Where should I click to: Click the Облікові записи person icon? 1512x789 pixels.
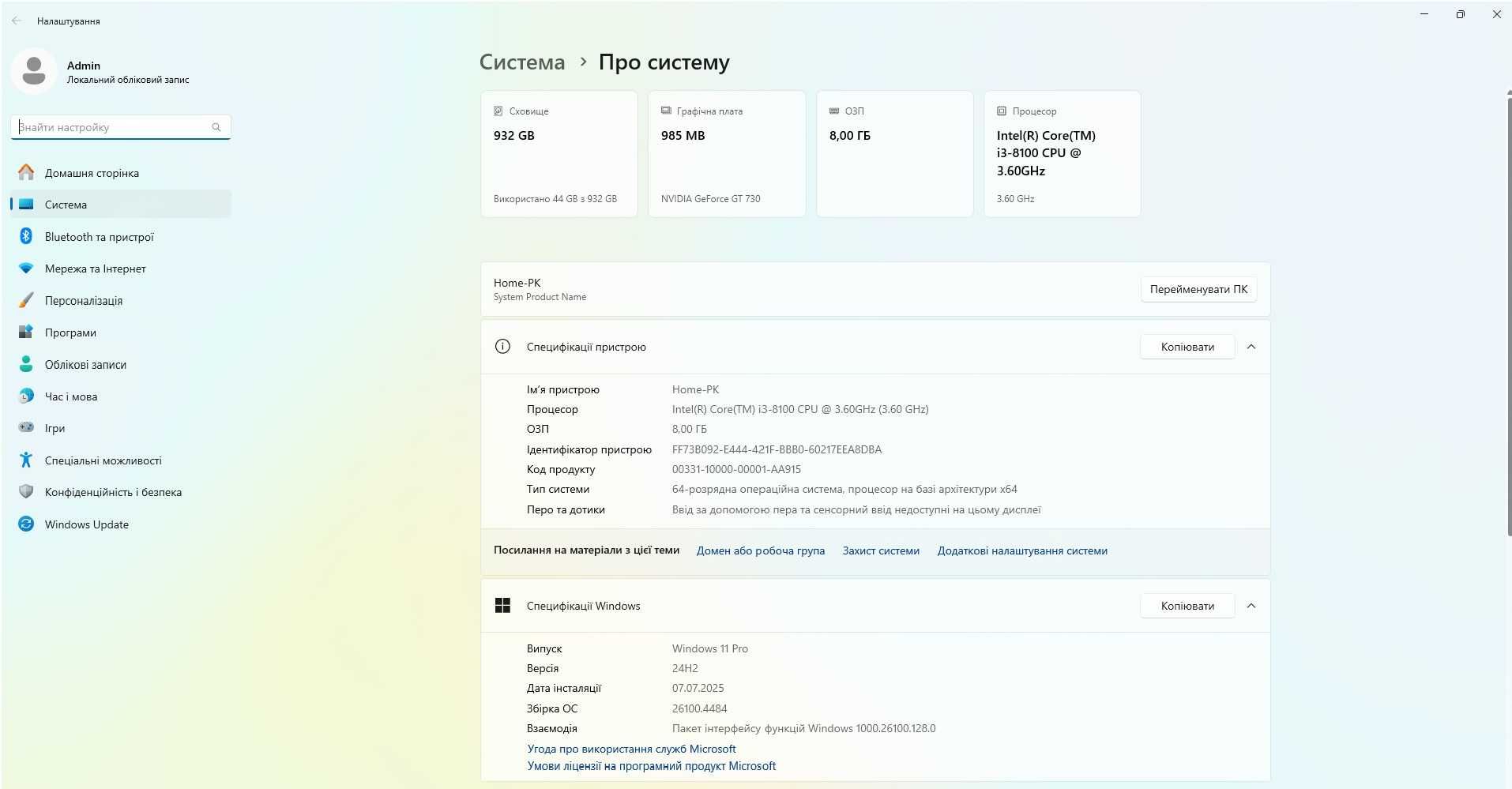(26, 364)
